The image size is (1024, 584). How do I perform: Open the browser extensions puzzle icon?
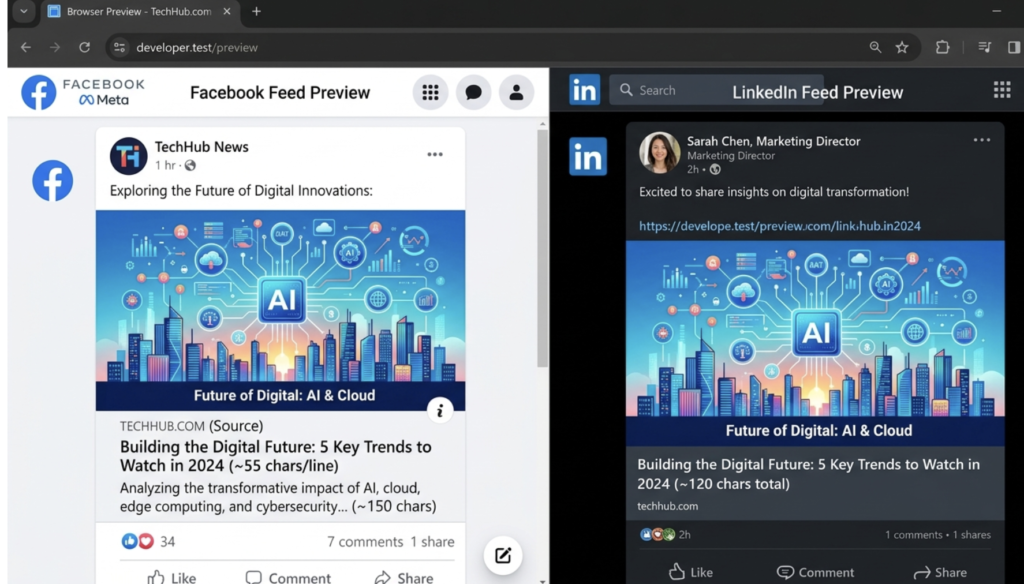942,47
